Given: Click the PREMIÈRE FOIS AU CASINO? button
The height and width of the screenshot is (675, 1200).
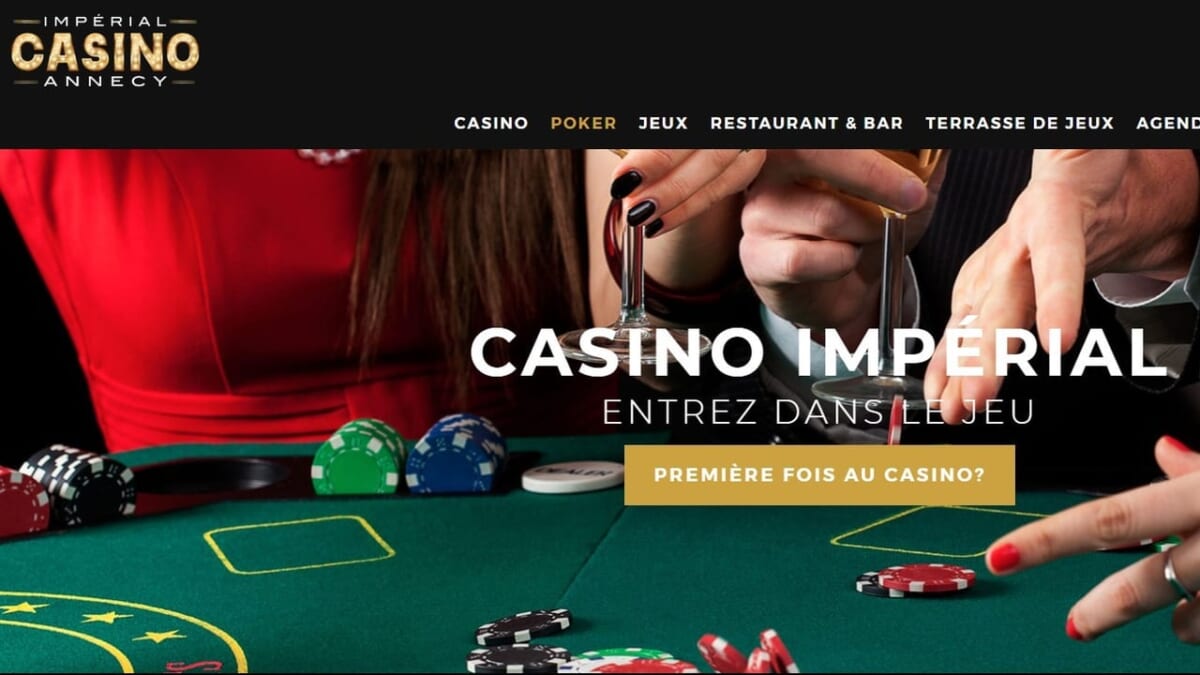Looking at the screenshot, I should click(x=819, y=475).
